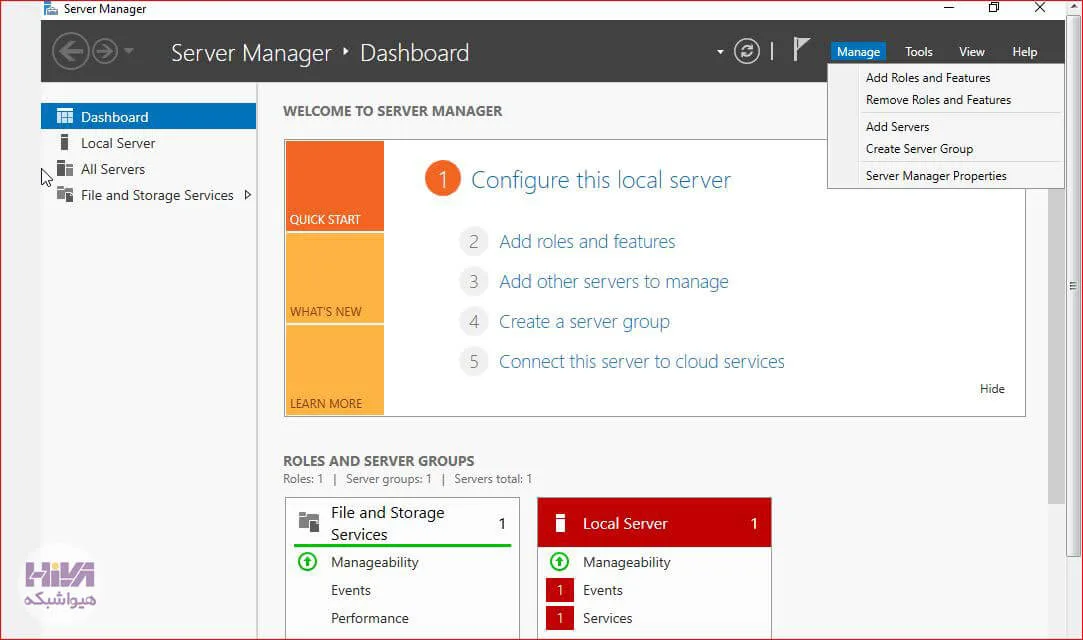
Task: Click the Local Server icon in sidebar
Action: [x=64, y=142]
